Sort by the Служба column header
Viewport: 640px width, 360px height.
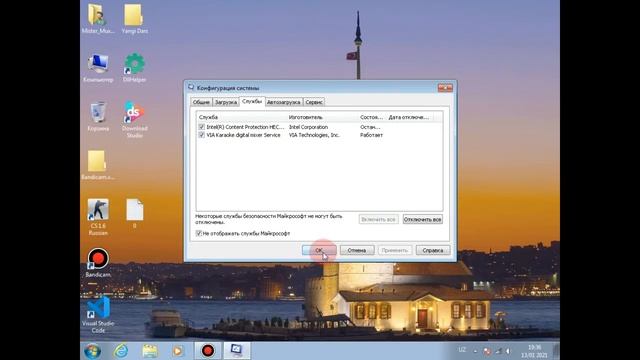[x=241, y=117]
